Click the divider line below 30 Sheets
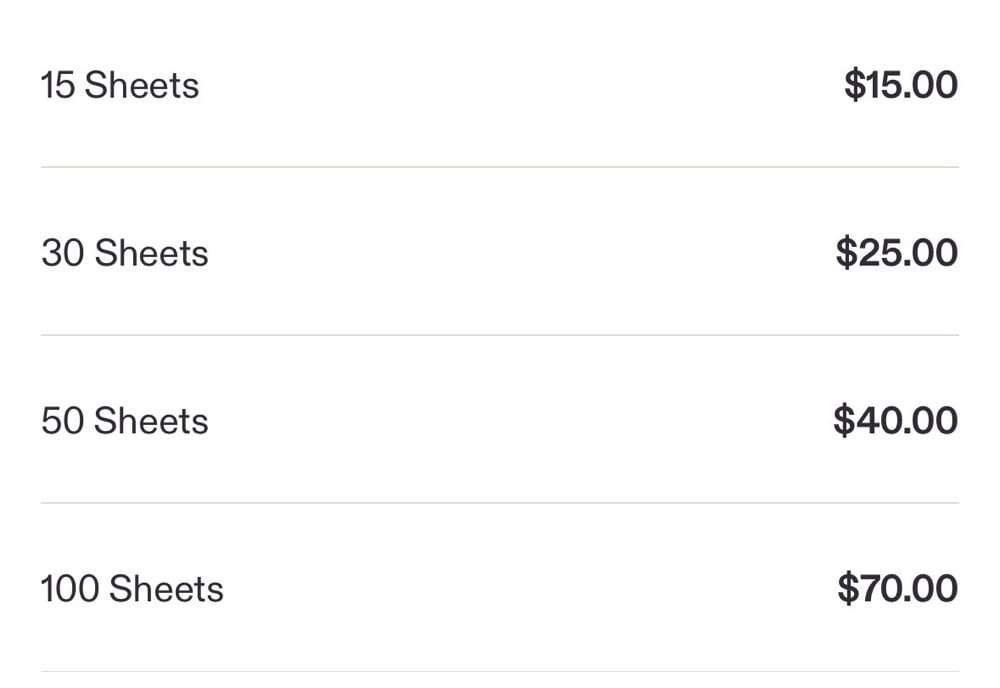1000x688 pixels. (x=500, y=335)
